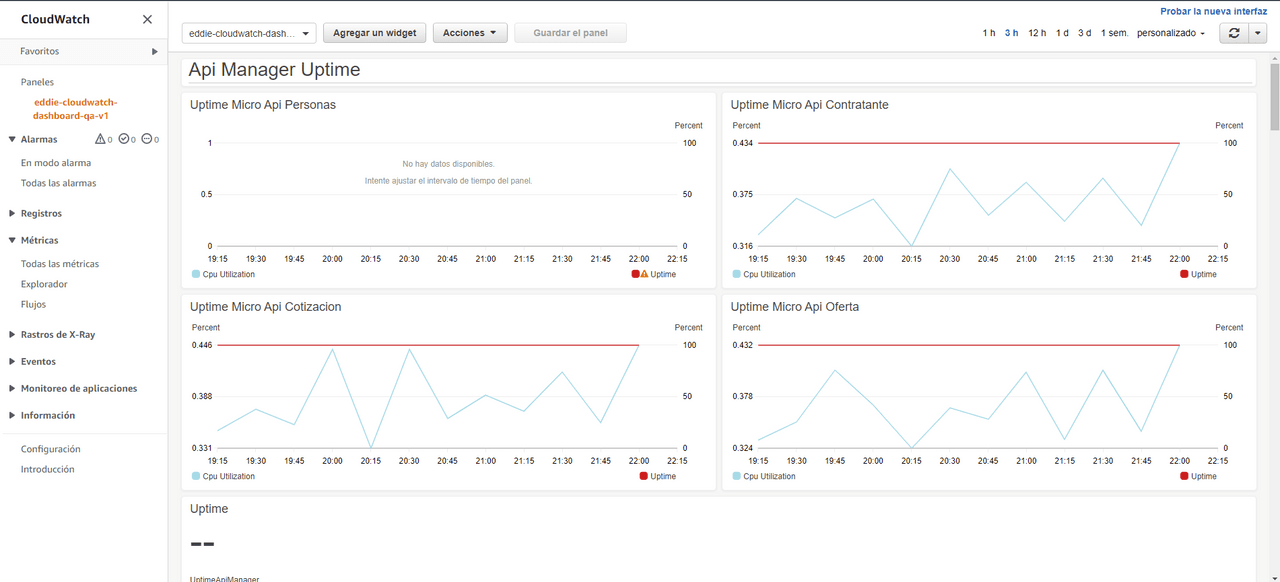The image size is (1280, 582).
Task: Open the dashboard selector dropdown
Action: (x=249, y=33)
